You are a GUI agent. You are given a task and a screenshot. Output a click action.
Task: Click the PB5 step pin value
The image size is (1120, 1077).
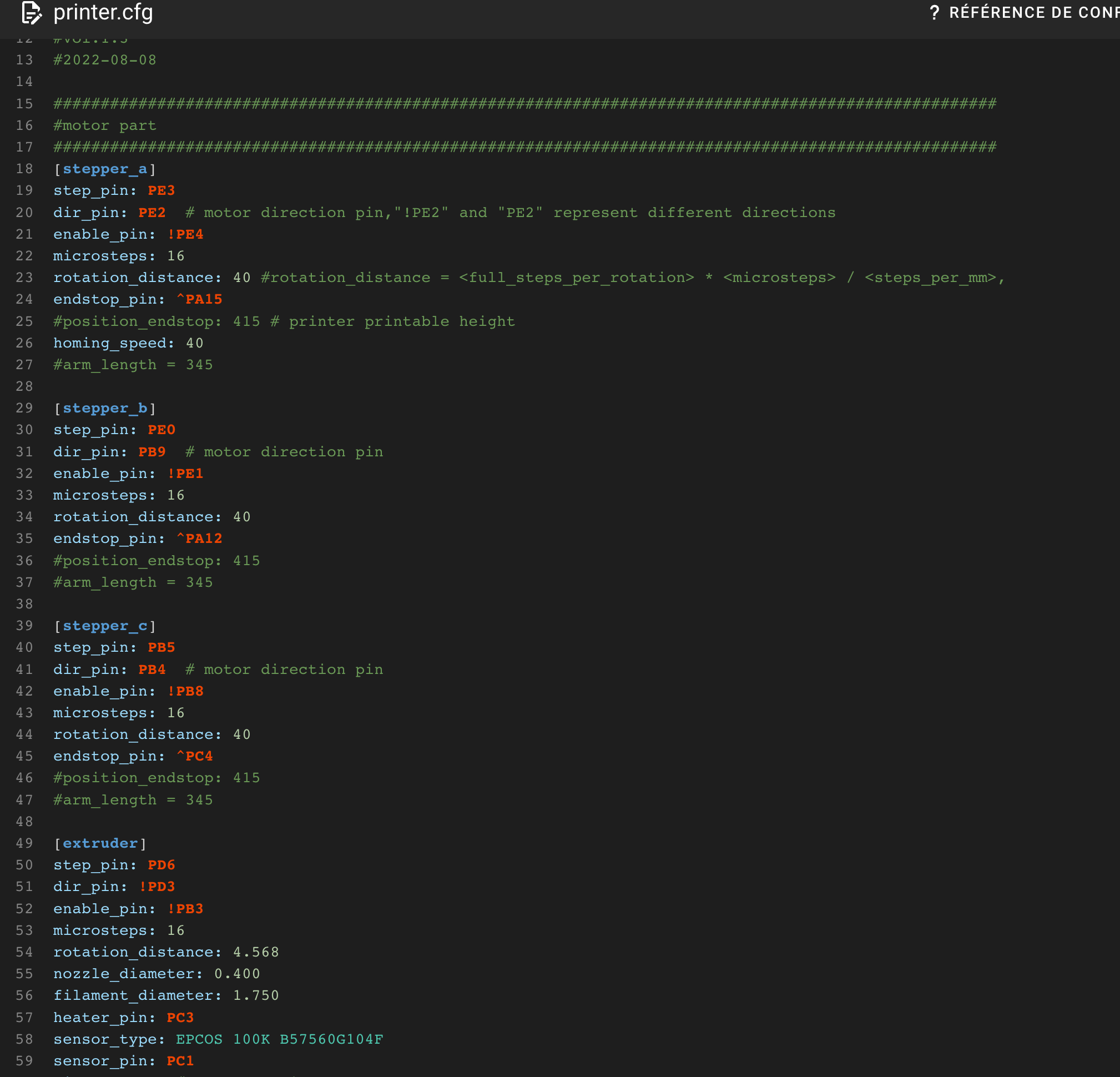(162, 648)
